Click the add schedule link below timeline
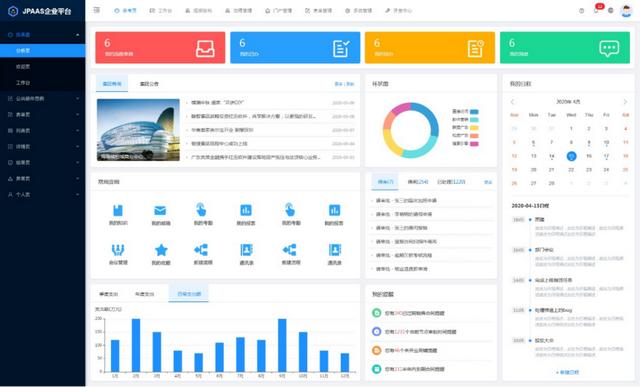This screenshot has width=640, height=387. click(567, 372)
